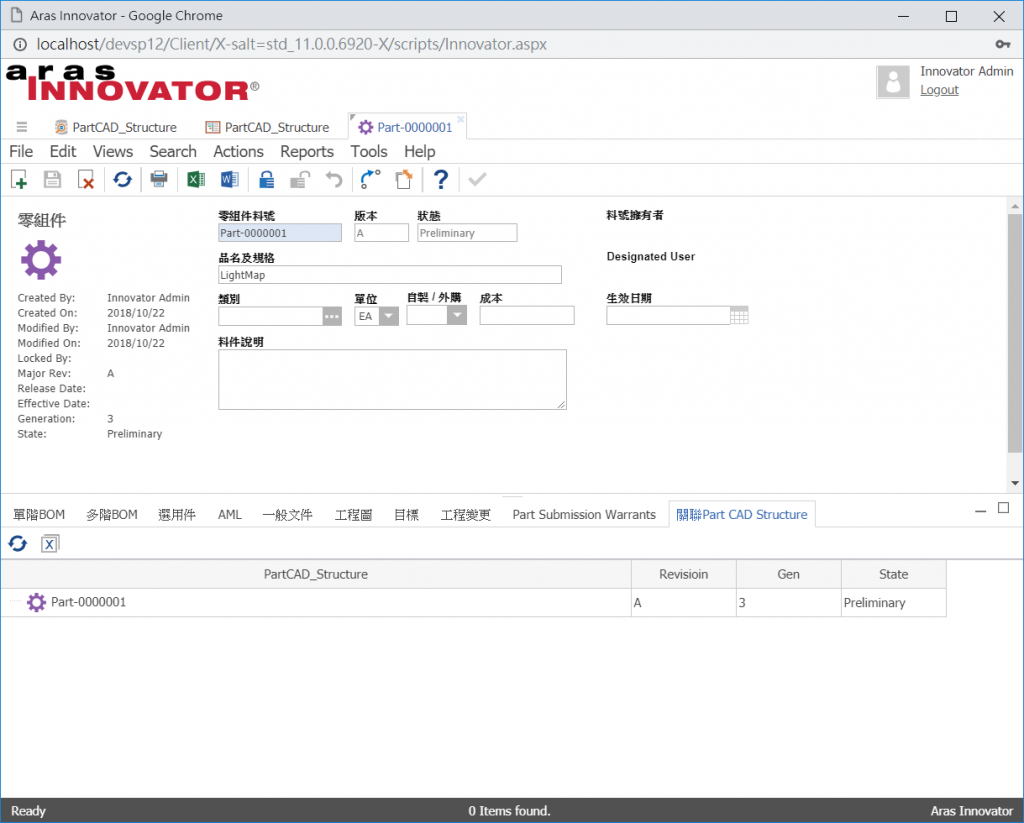Click the State column header
Image resolution: width=1024 pixels, height=823 pixels.
coord(893,574)
